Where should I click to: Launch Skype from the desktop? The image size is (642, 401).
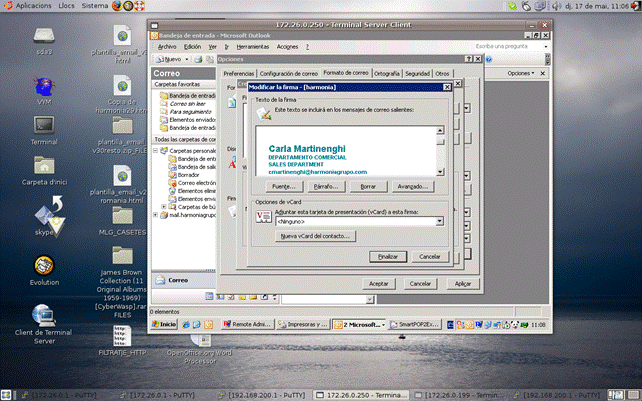[44, 217]
